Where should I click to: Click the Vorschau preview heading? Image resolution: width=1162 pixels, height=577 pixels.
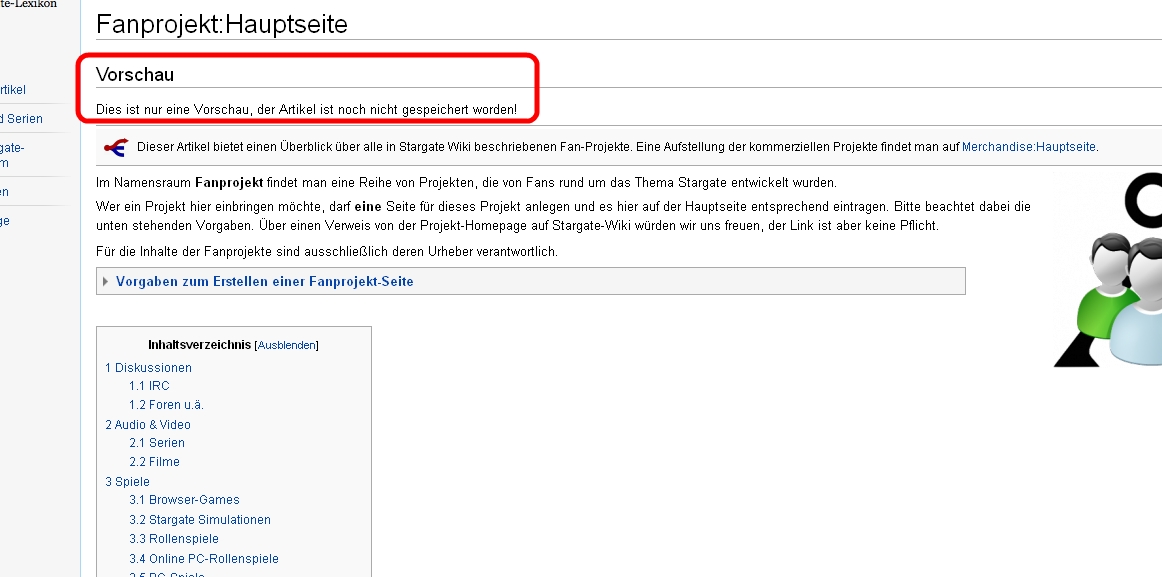tap(135, 74)
